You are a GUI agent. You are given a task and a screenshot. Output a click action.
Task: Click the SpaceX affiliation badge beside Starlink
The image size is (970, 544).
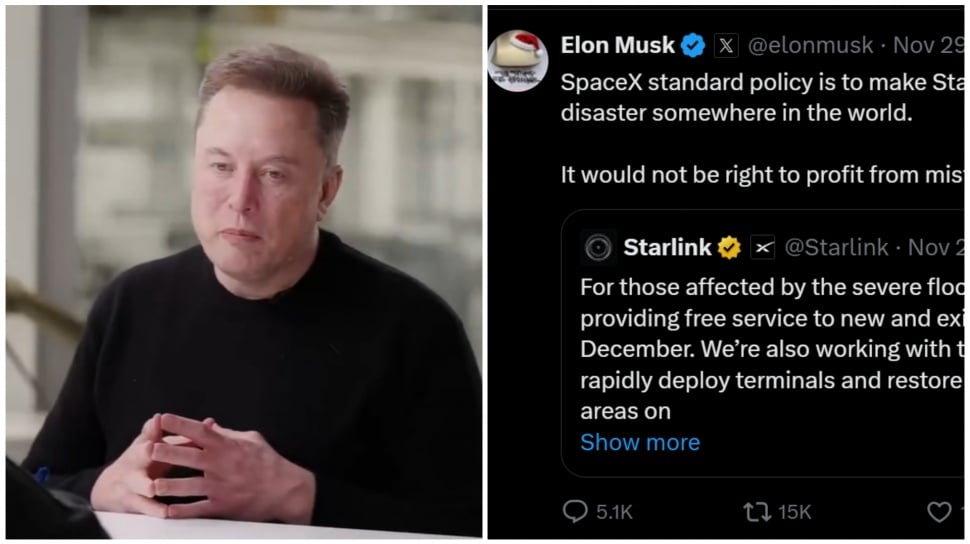pyautogui.click(x=763, y=247)
